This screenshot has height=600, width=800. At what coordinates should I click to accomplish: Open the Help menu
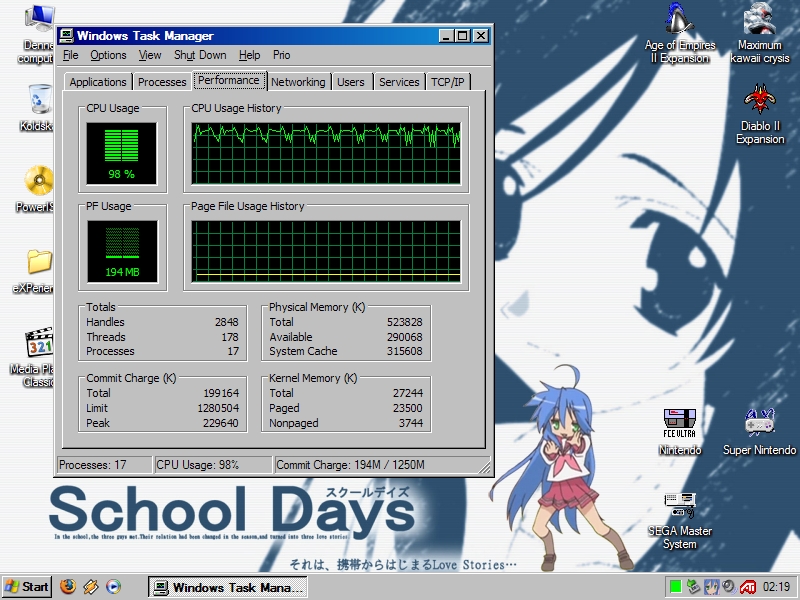[x=249, y=55]
